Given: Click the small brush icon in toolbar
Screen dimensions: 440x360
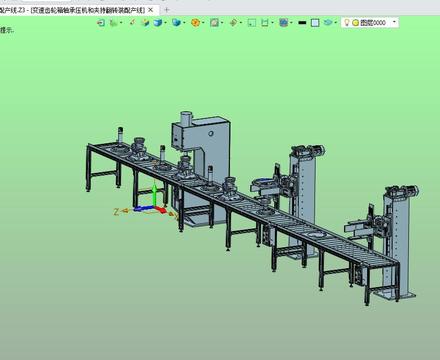Looking at the screenshot, I should coord(133,22).
